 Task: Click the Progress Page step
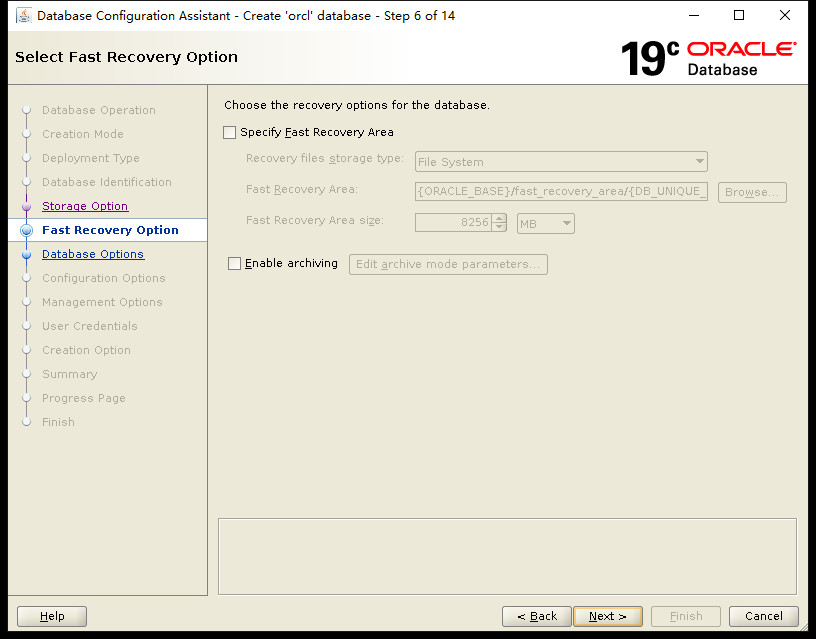[84, 398]
